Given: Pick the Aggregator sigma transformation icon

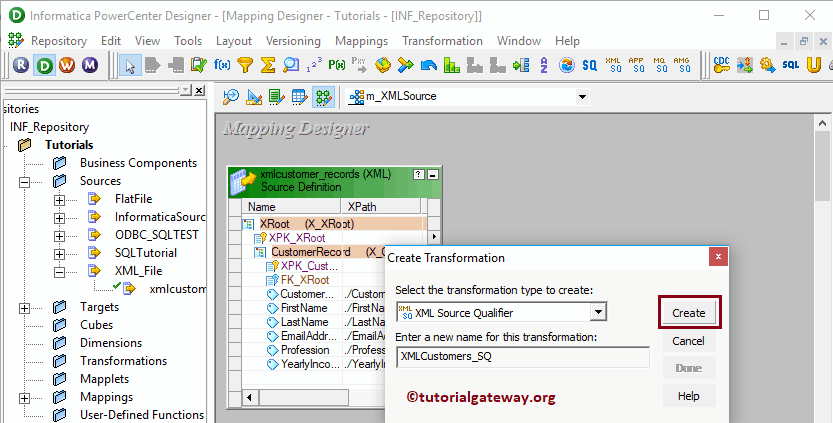Looking at the screenshot, I should [268, 65].
